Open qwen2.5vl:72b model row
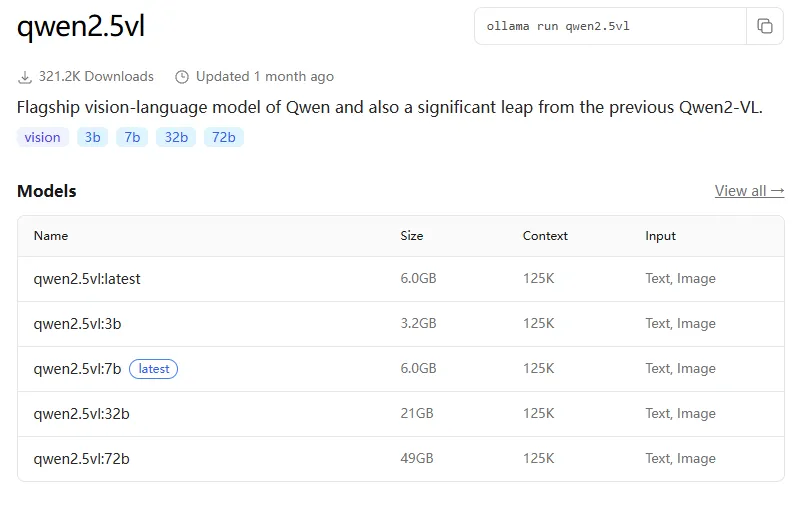 tap(81, 459)
